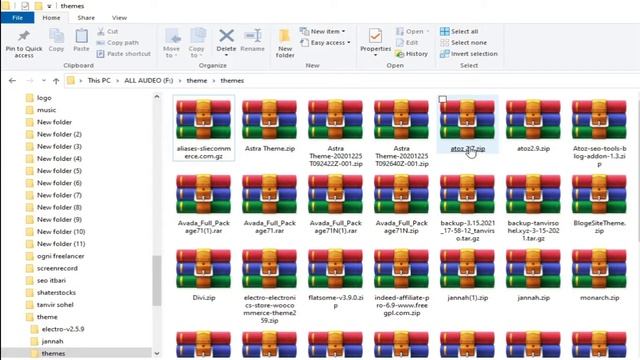Click Paste shortcut in ribbon

point(124,53)
